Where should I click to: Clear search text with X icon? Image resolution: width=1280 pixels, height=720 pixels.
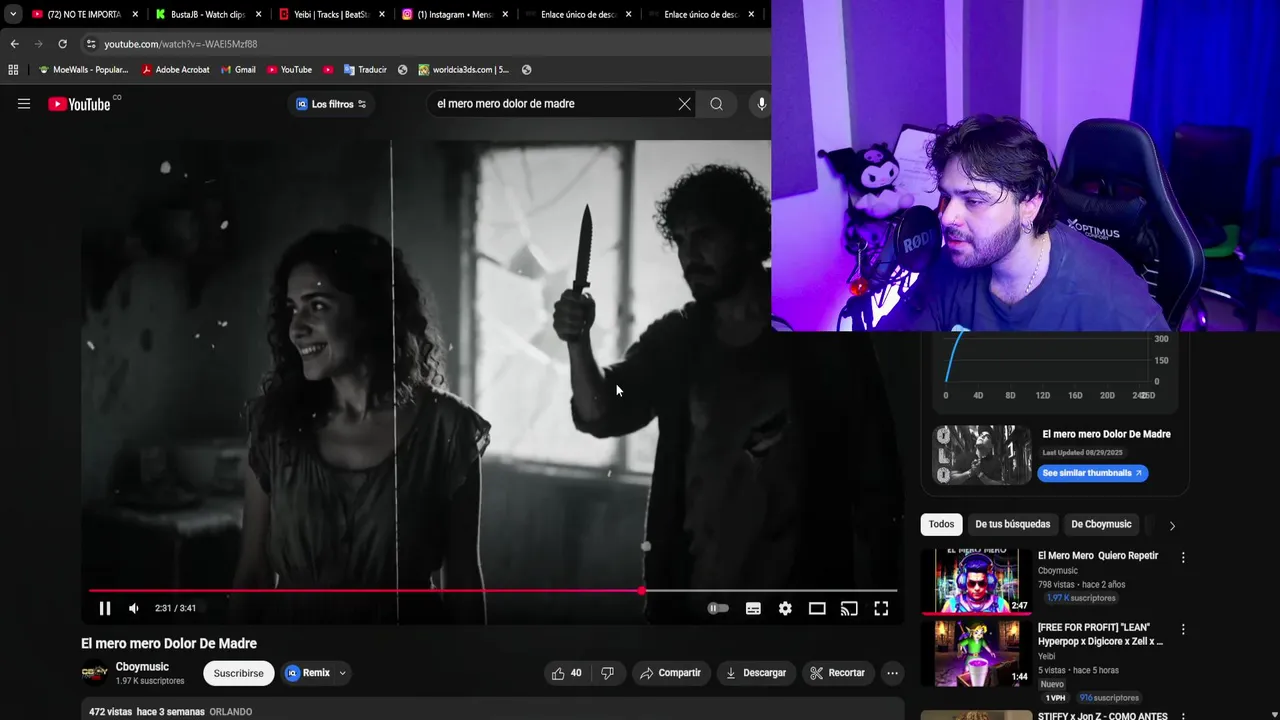tap(684, 104)
